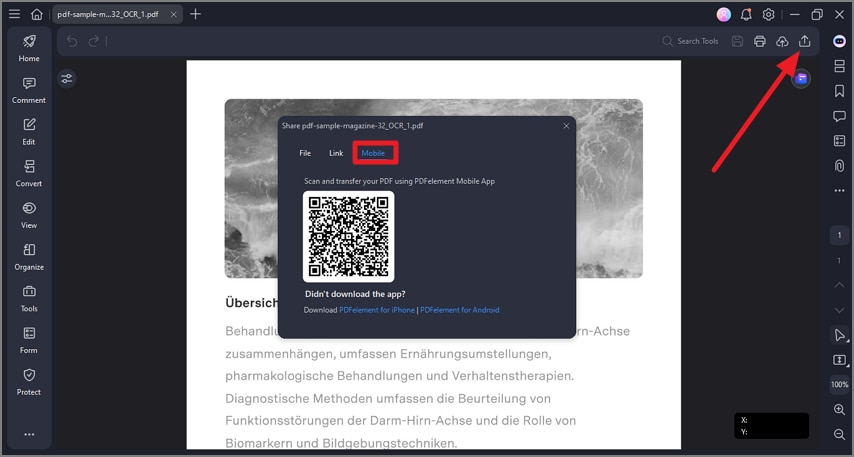Select the Mobile tab in Share dialog

click(x=373, y=153)
